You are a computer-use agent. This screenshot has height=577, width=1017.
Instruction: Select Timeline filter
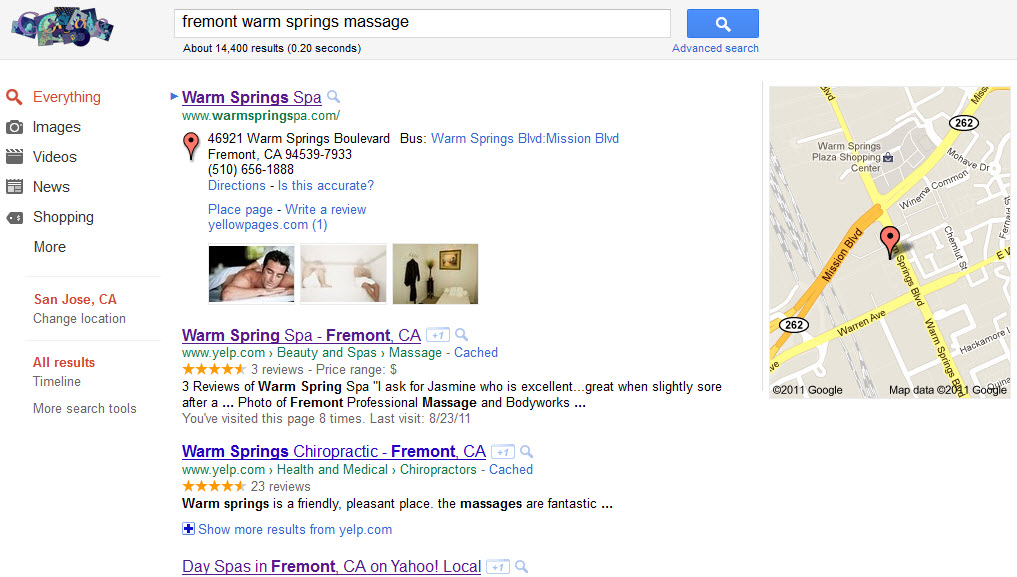[57, 381]
